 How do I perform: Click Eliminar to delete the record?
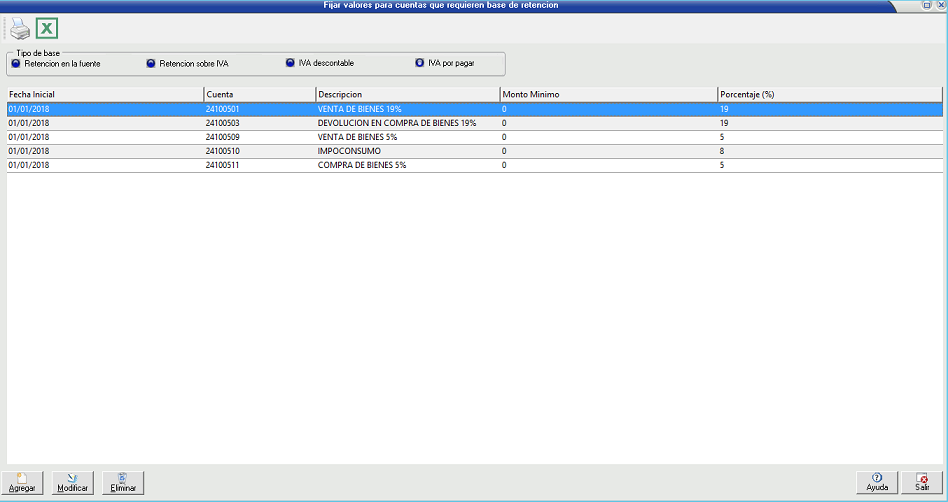123,483
